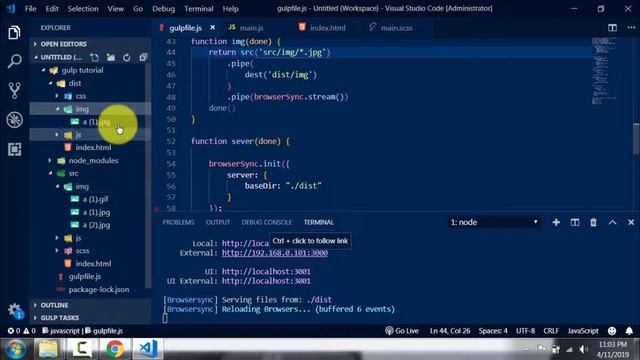
Task: Open the Selection menu
Action: [83, 9]
